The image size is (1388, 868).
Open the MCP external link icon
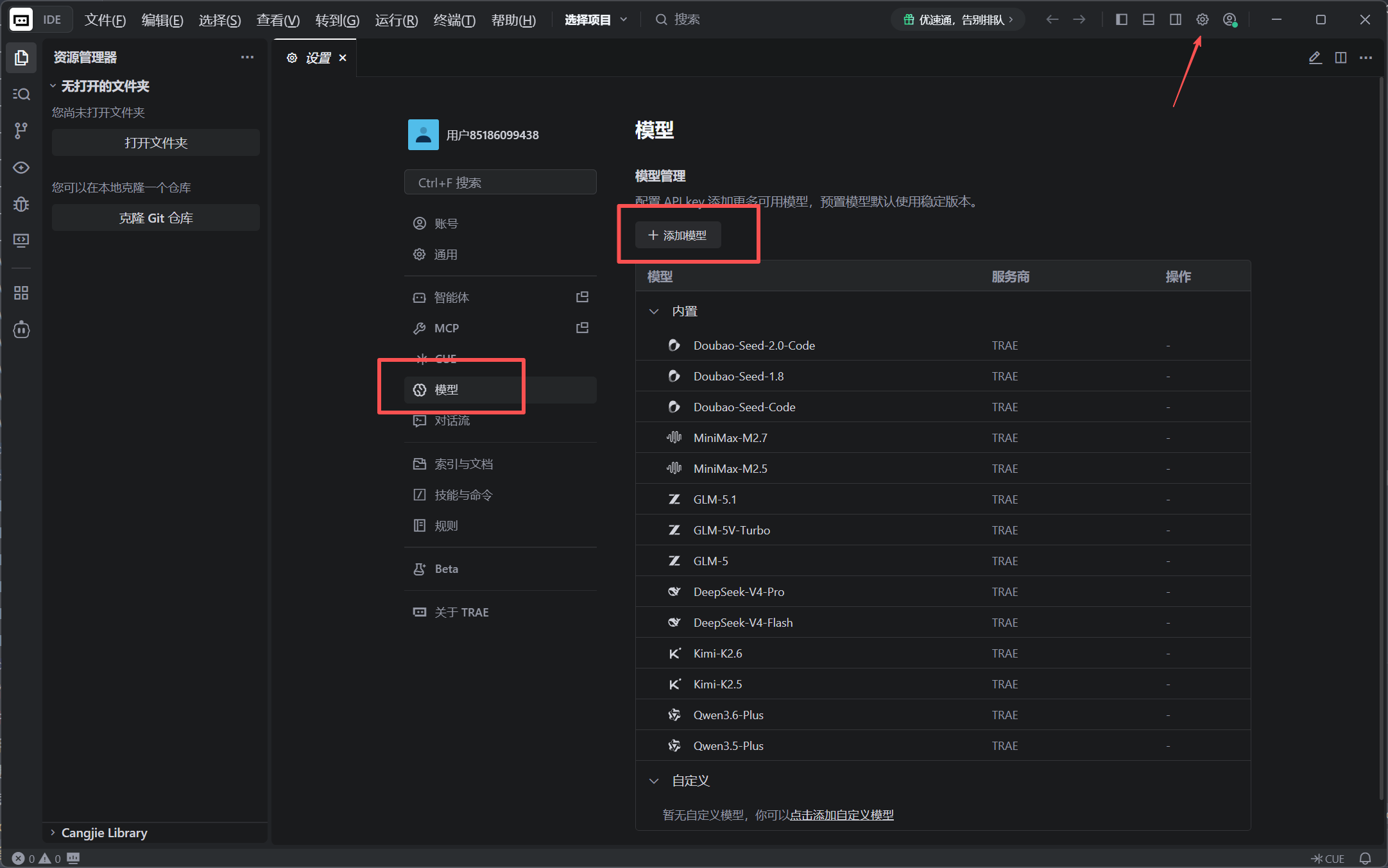coord(582,328)
